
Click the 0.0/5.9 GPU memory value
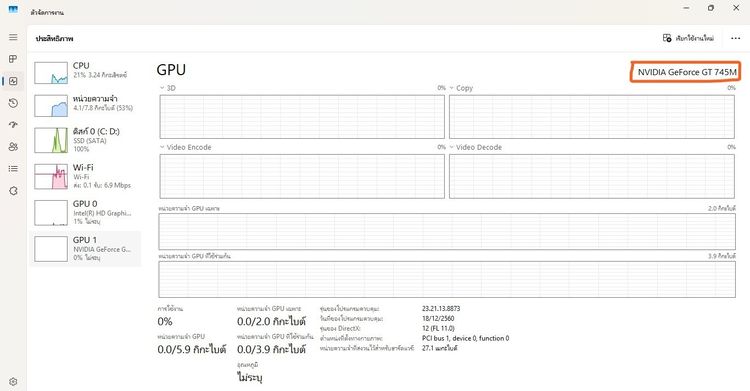click(191, 349)
